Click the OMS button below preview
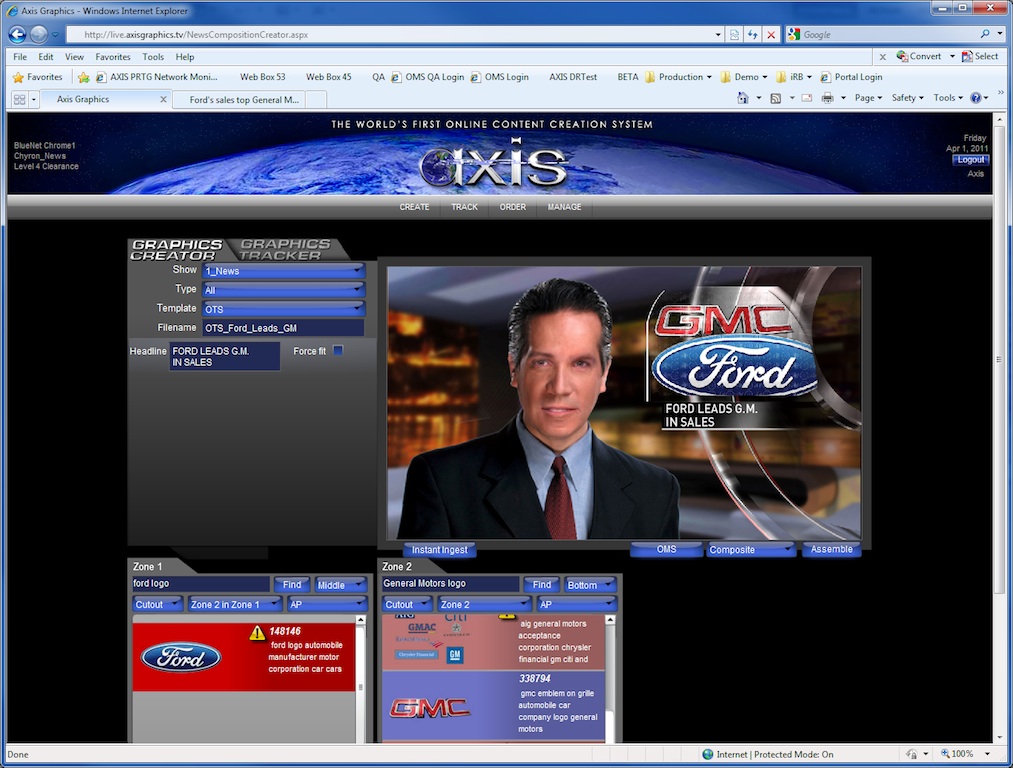This screenshot has width=1013, height=768. 666,549
